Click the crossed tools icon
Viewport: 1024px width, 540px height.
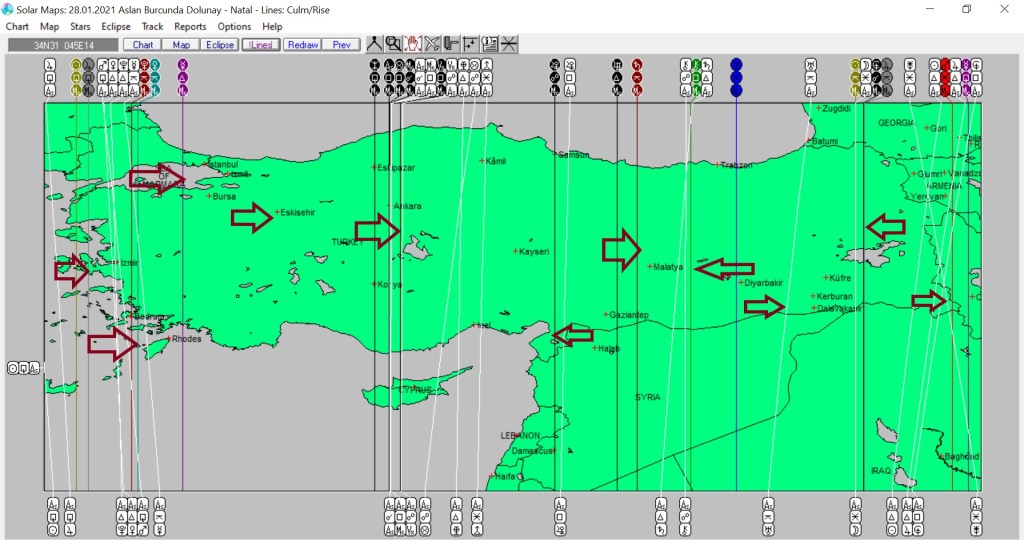(x=432, y=44)
